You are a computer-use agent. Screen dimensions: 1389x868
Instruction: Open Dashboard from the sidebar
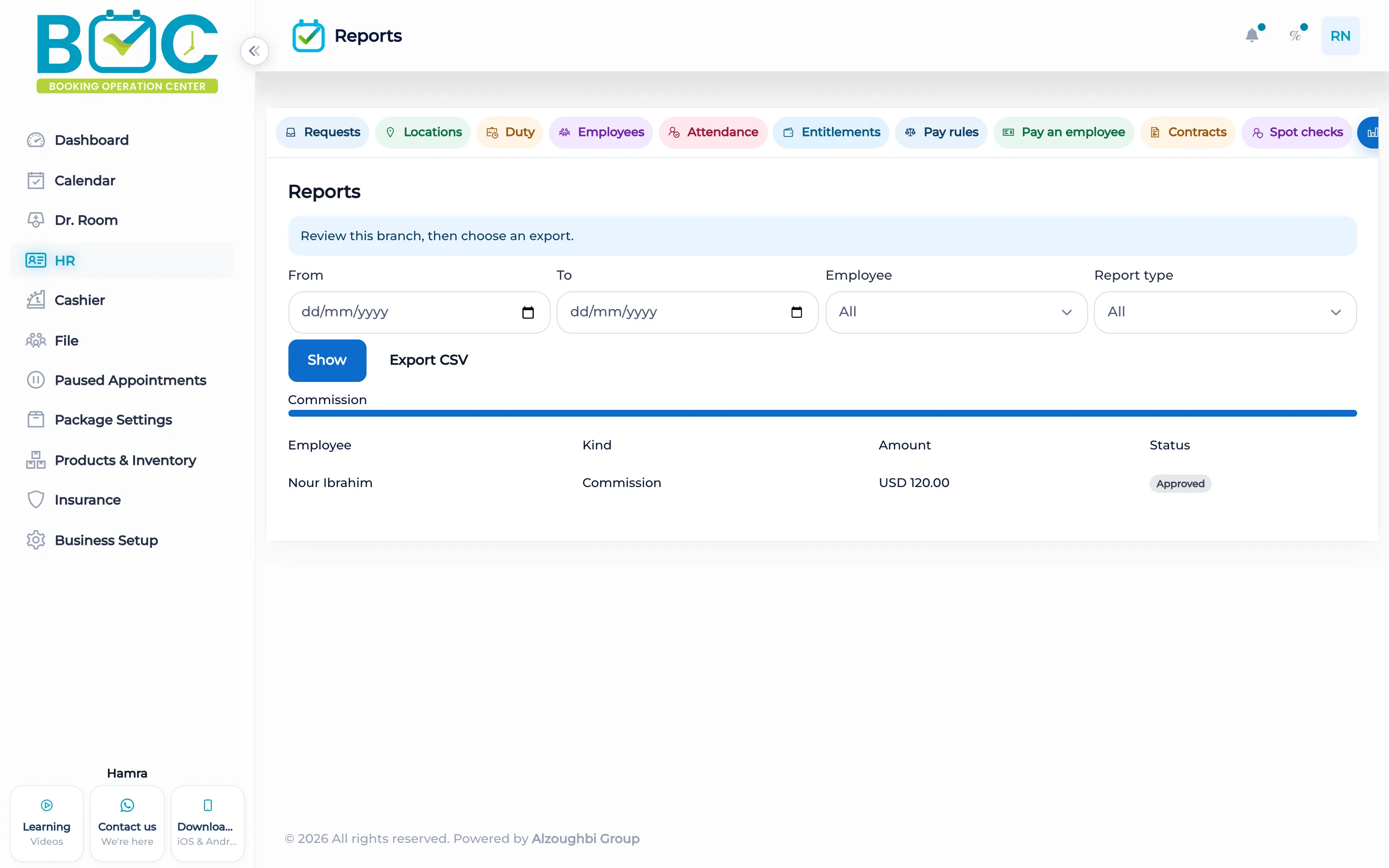pos(122,140)
